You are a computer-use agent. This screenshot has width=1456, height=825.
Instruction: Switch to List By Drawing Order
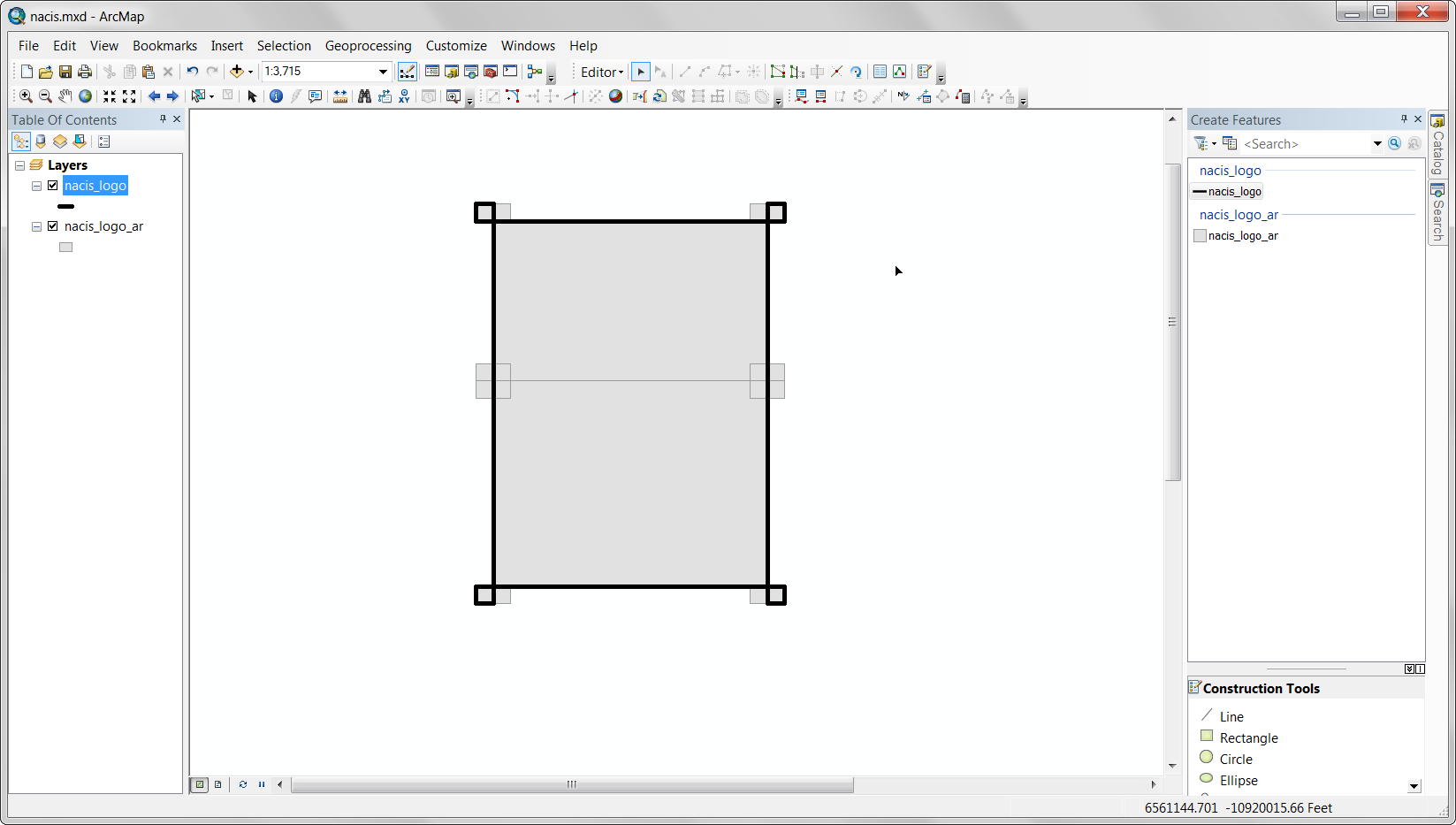pos(21,141)
